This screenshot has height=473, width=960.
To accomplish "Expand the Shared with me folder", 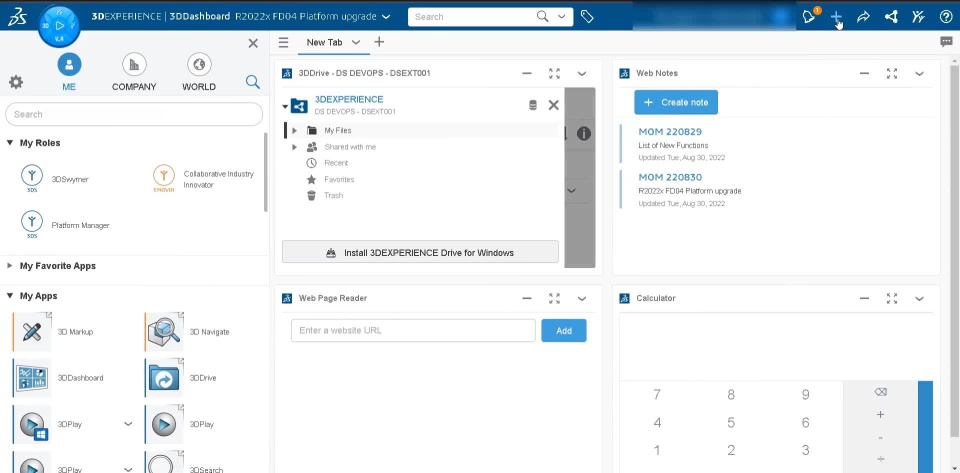I will 294,147.
